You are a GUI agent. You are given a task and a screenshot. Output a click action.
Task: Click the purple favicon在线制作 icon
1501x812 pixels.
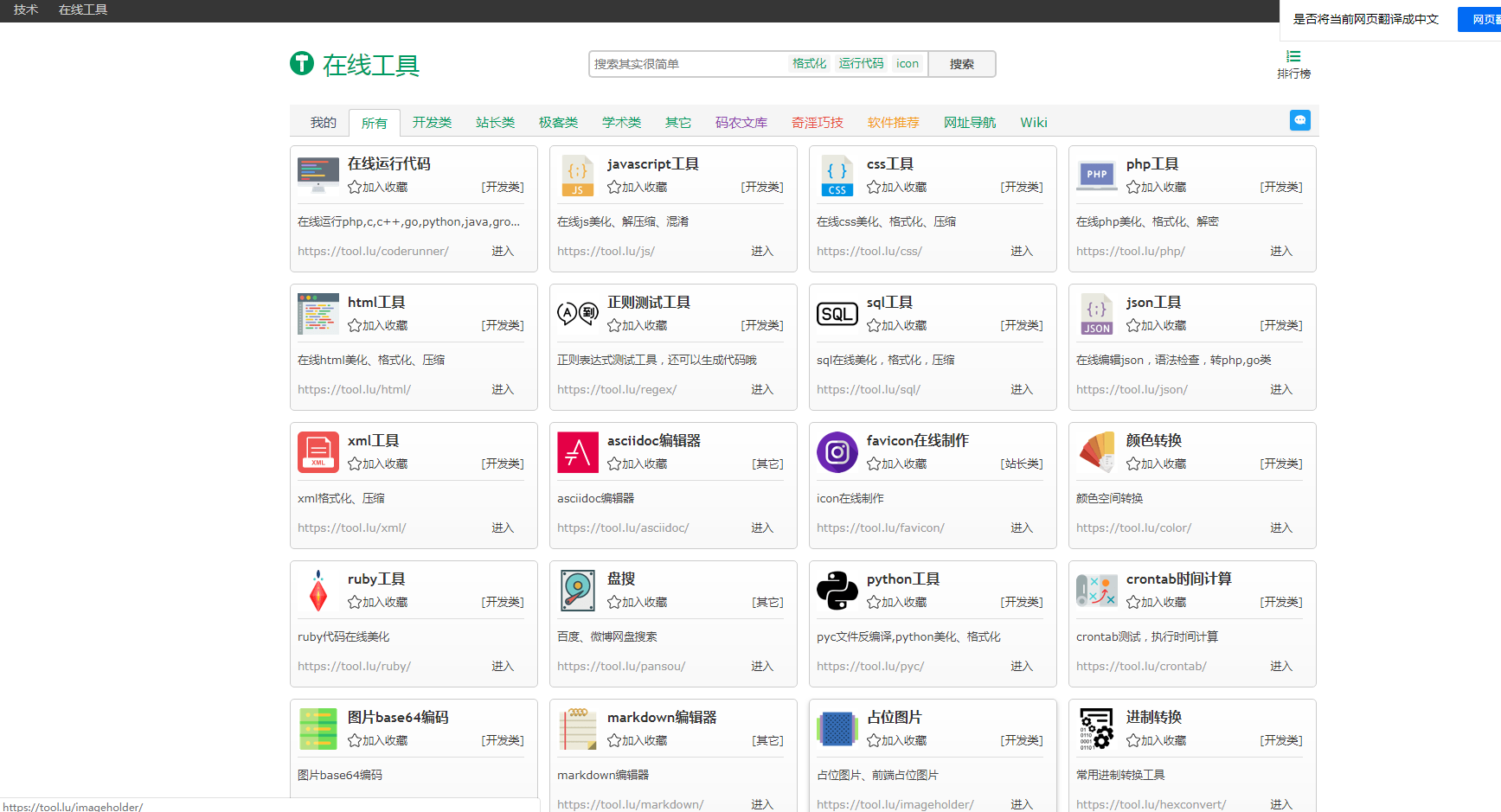tap(837, 452)
